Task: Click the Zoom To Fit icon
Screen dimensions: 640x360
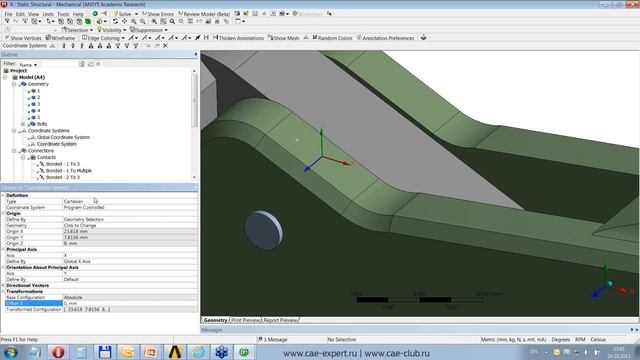Action: tap(154, 21)
